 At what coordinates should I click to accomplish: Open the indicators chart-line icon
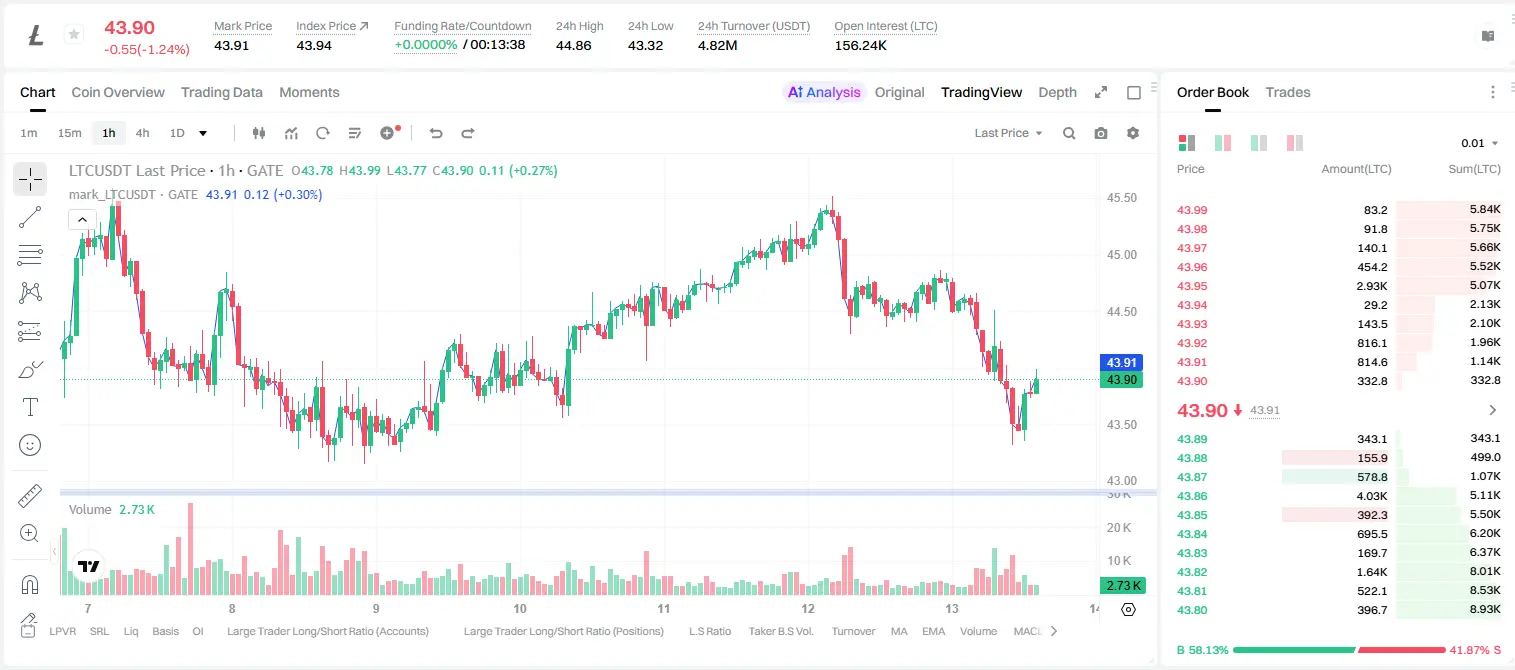click(291, 133)
